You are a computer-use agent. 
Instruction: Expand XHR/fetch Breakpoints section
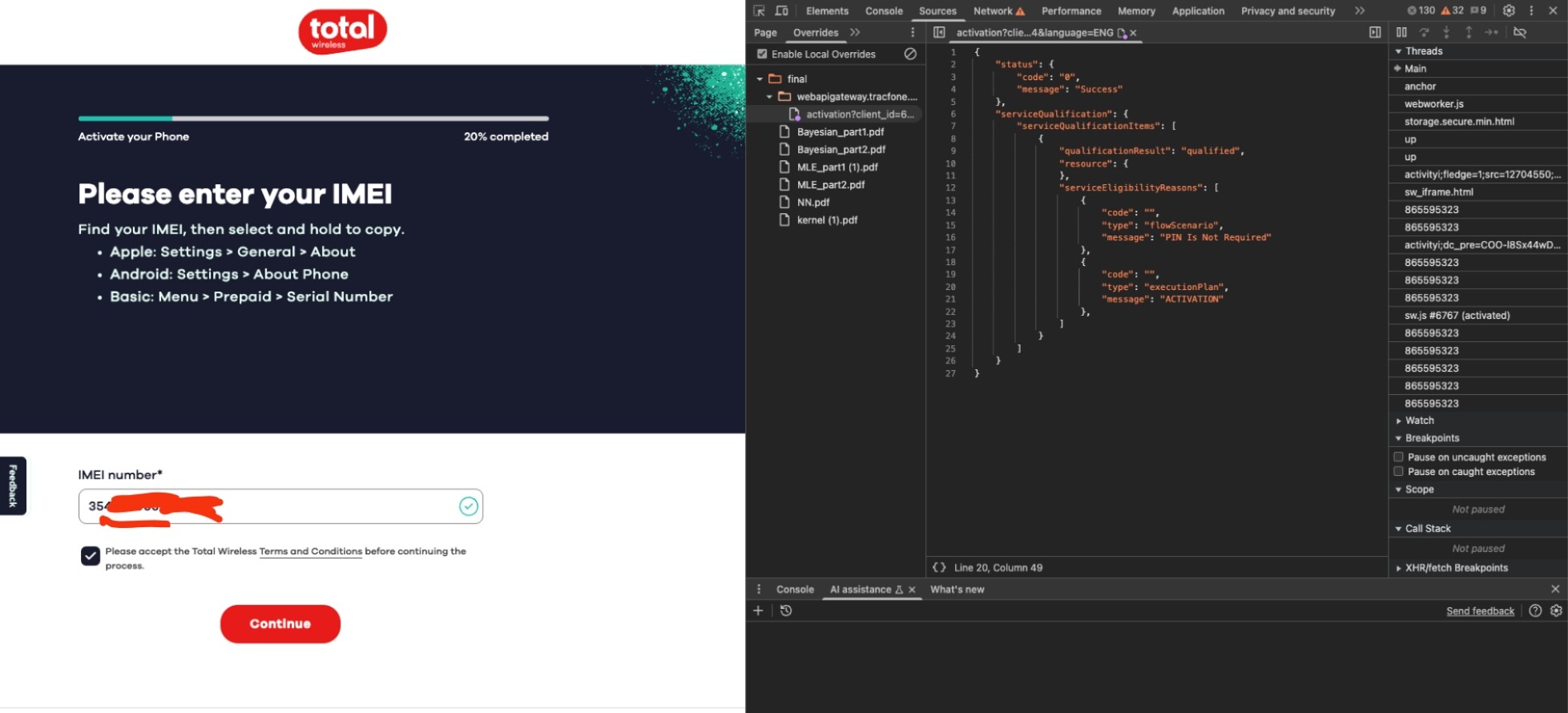pos(1455,568)
